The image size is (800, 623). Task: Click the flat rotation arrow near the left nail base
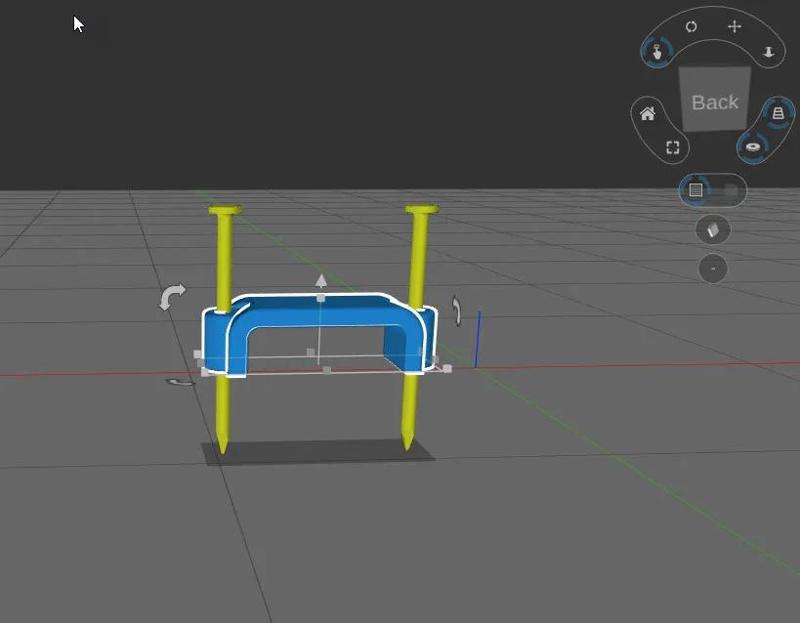181,382
